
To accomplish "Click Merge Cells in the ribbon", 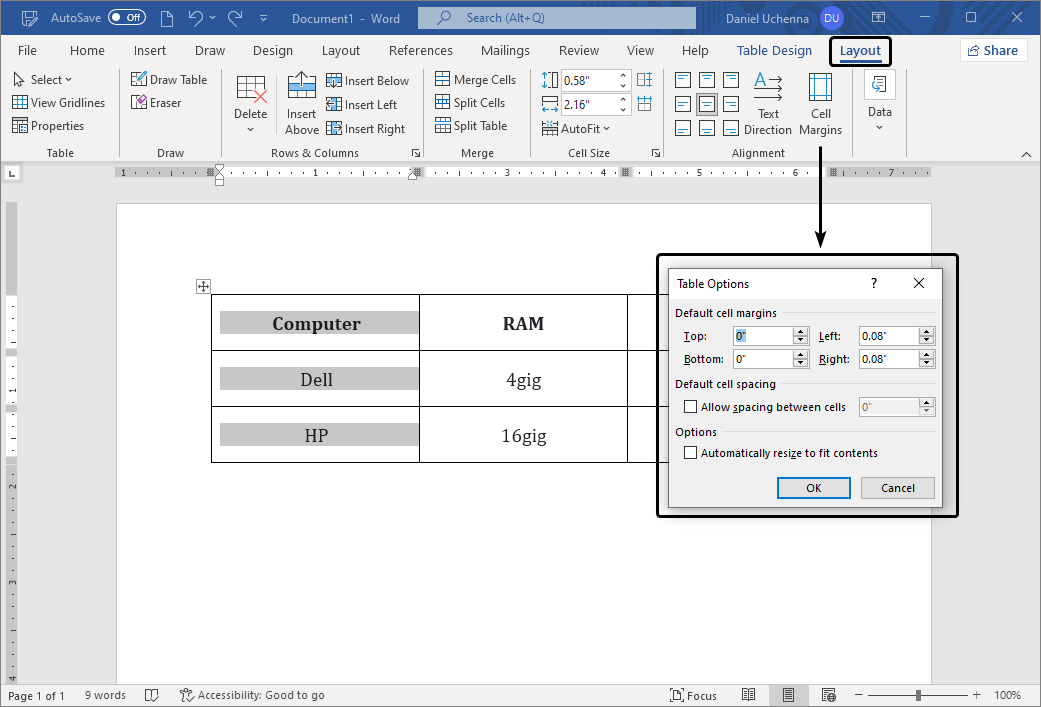I will [x=476, y=80].
